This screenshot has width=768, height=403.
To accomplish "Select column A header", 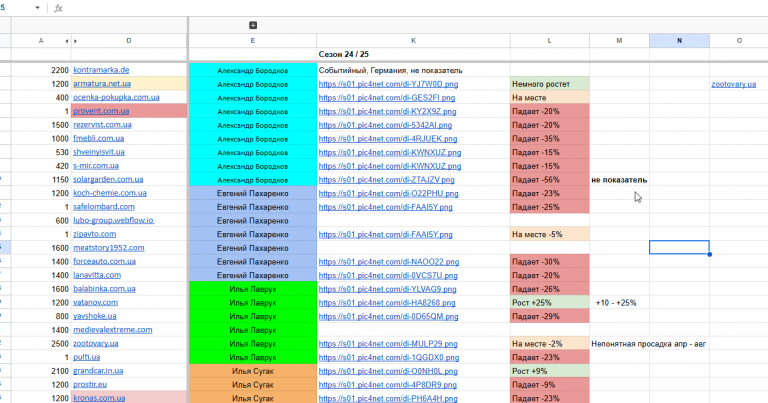I will [41, 41].
